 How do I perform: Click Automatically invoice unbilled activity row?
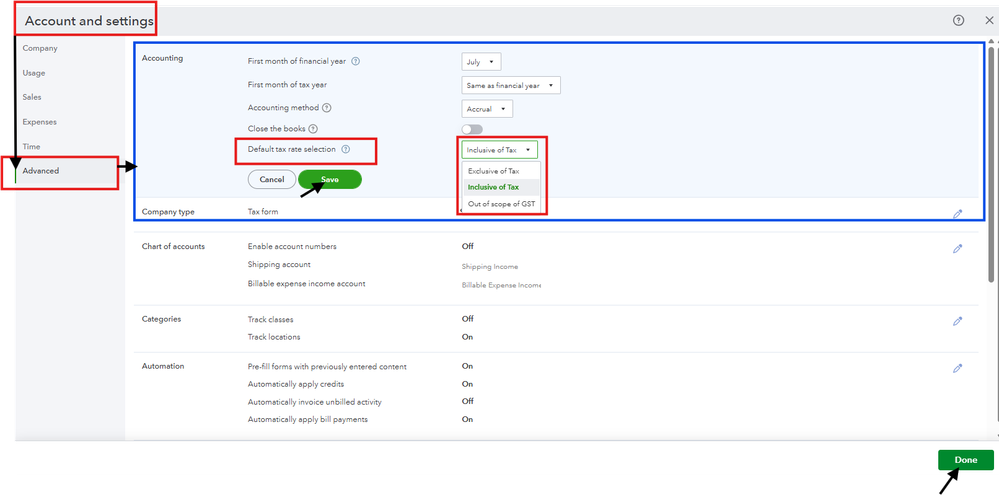click(x=315, y=402)
